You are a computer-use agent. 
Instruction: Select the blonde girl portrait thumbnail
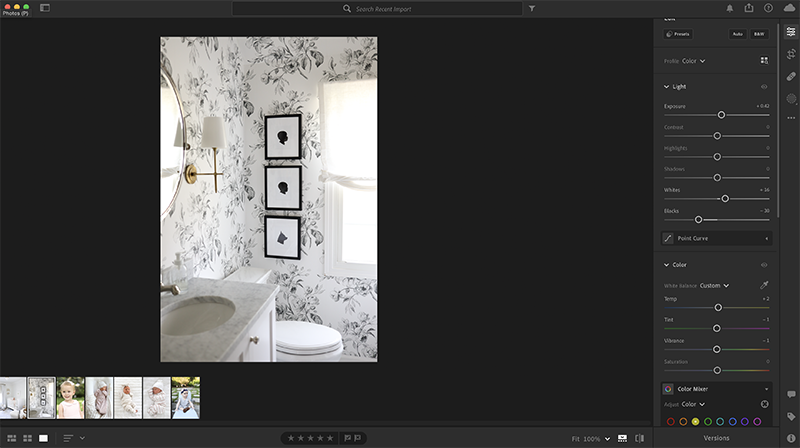[x=70, y=398]
